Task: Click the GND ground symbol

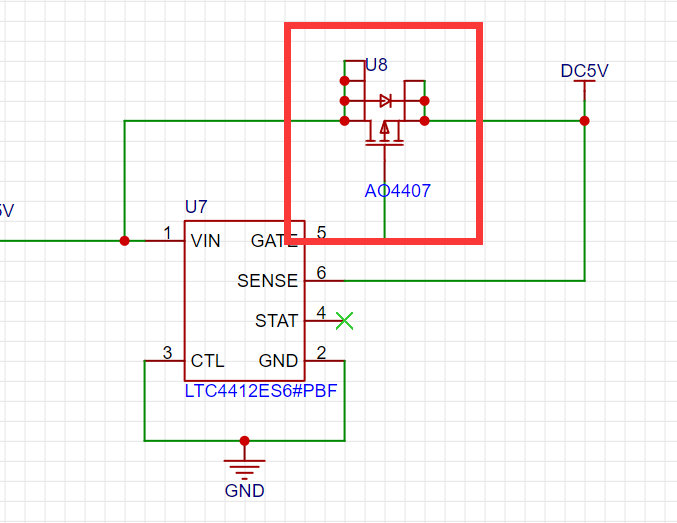Action: (244, 469)
